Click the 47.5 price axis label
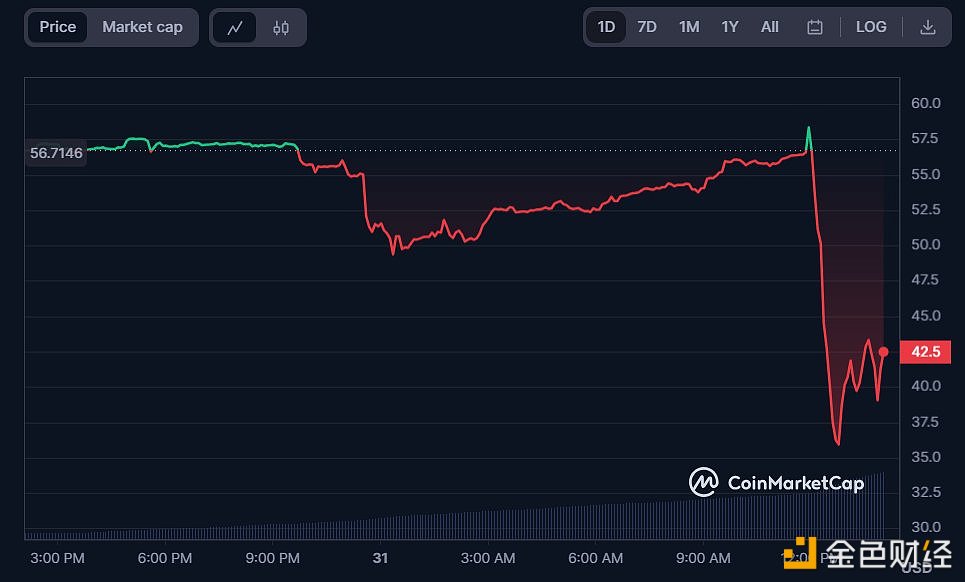 pos(926,280)
